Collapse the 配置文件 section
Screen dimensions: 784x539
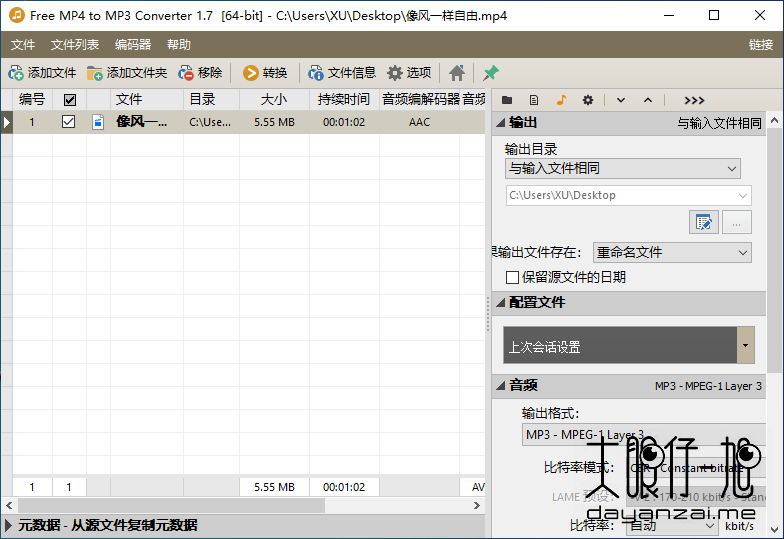click(x=501, y=302)
